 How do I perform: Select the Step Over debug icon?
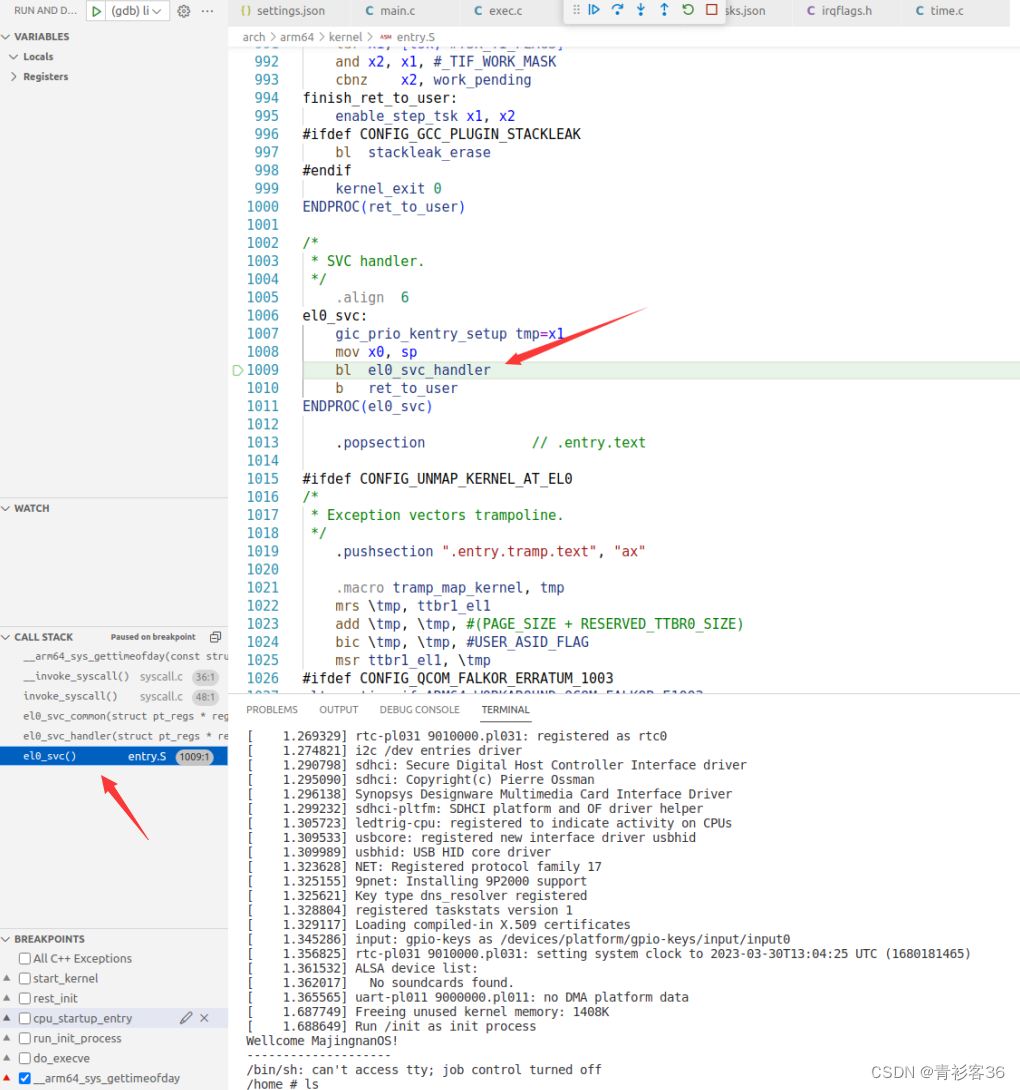click(616, 10)
